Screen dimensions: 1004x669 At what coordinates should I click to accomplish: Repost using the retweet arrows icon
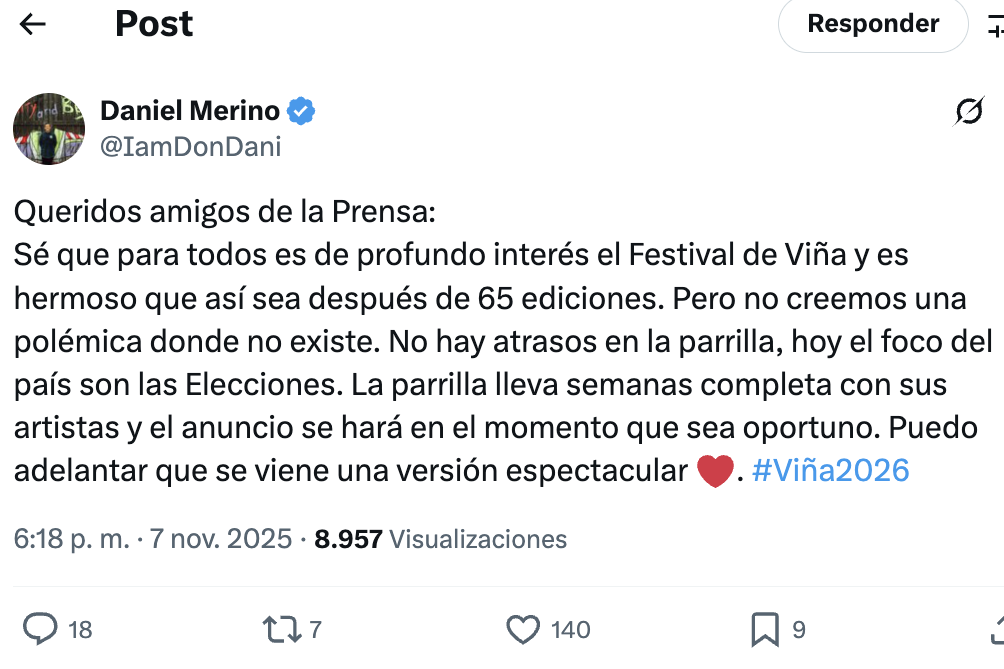click(x=280, y=630)
